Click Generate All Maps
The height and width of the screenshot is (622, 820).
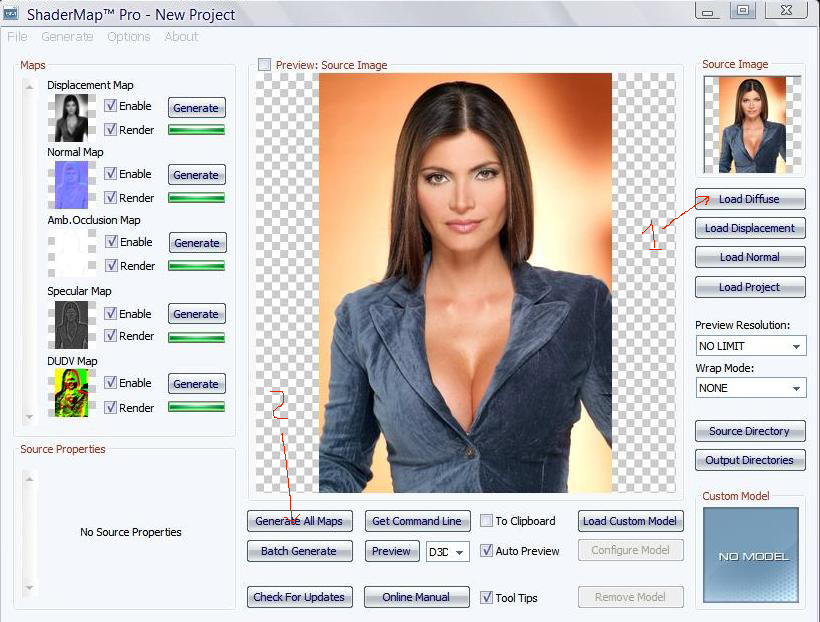click(x=300, y=521)
